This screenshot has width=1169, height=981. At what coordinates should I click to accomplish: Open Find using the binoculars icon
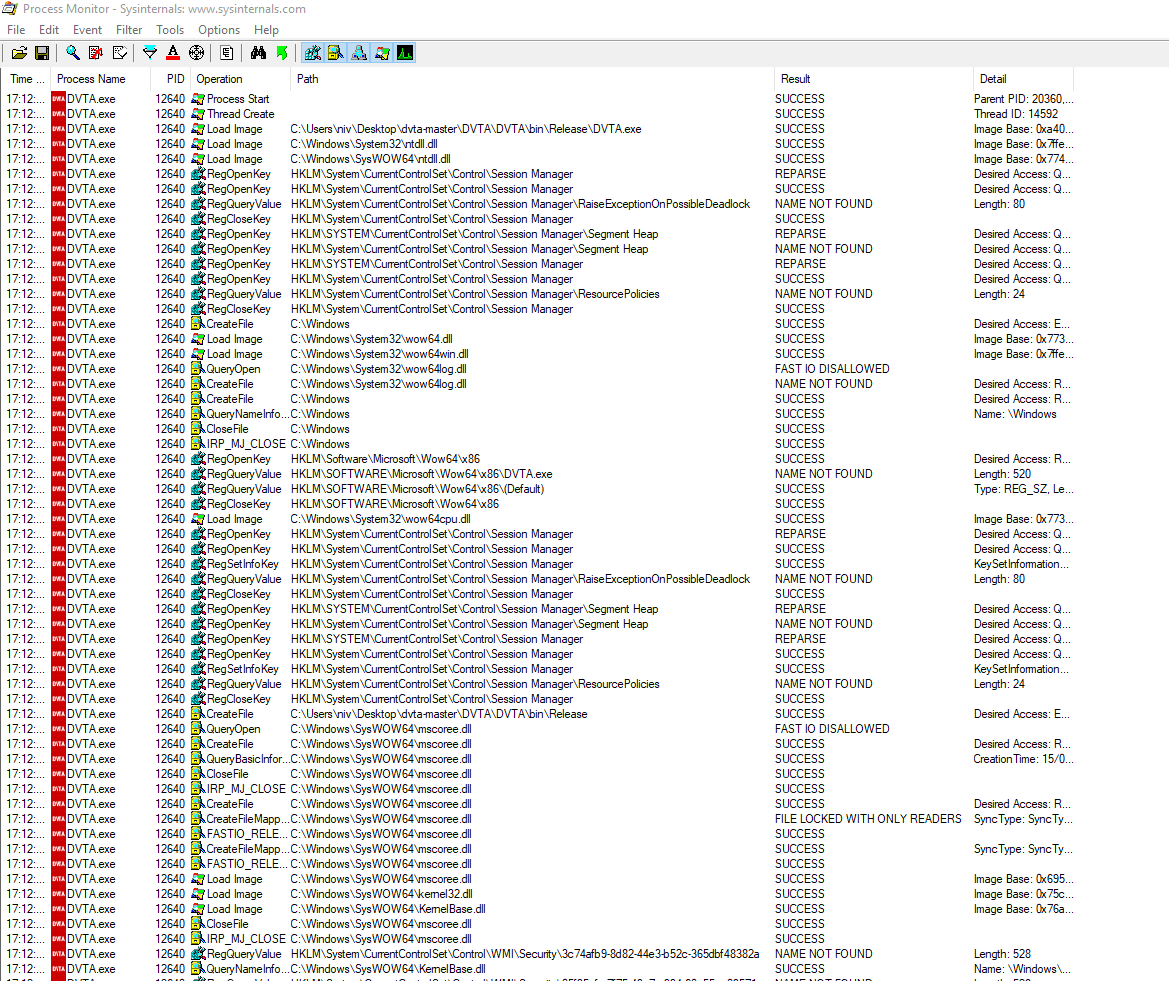pyautogui.click(x=258, y=53)
